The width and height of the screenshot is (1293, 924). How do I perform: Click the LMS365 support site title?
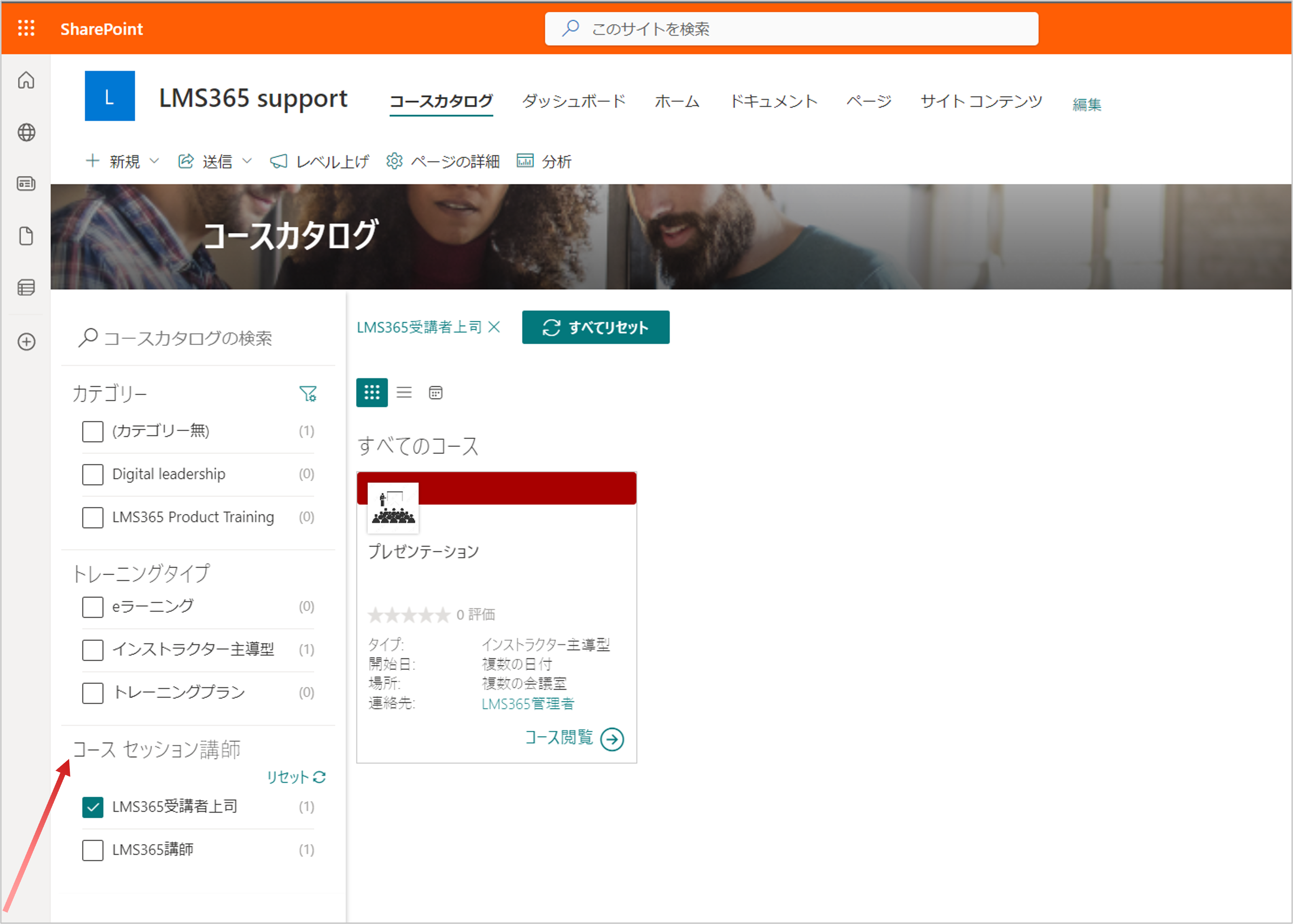pos(253,98)
